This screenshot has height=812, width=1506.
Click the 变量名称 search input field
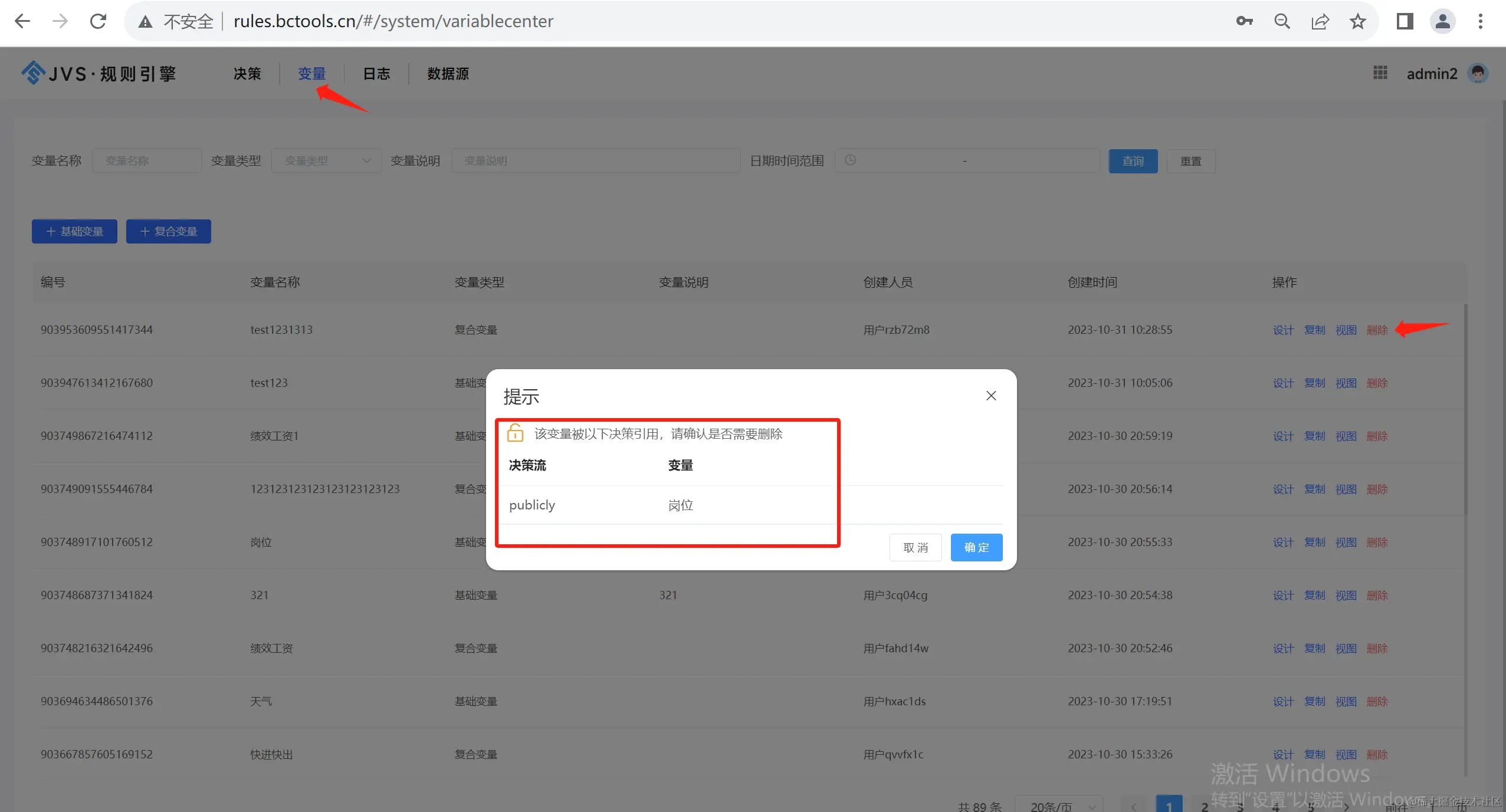(x=146, y=160)
